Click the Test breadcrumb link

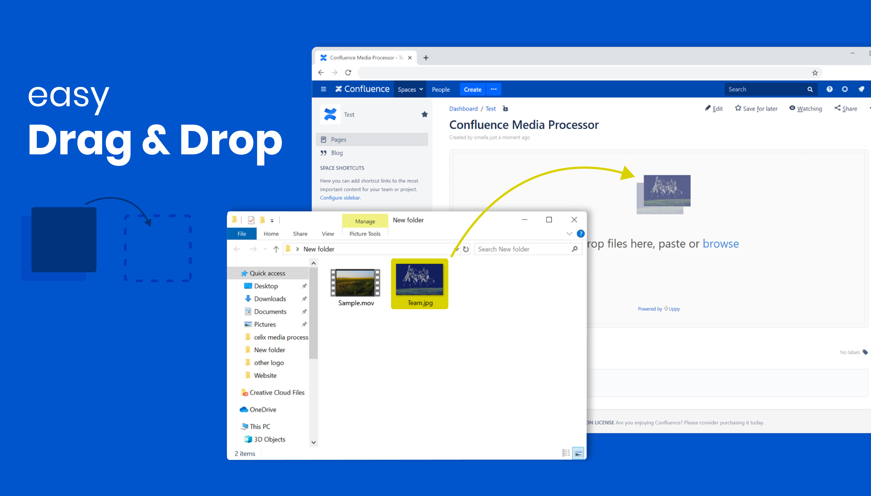point(490,109)
